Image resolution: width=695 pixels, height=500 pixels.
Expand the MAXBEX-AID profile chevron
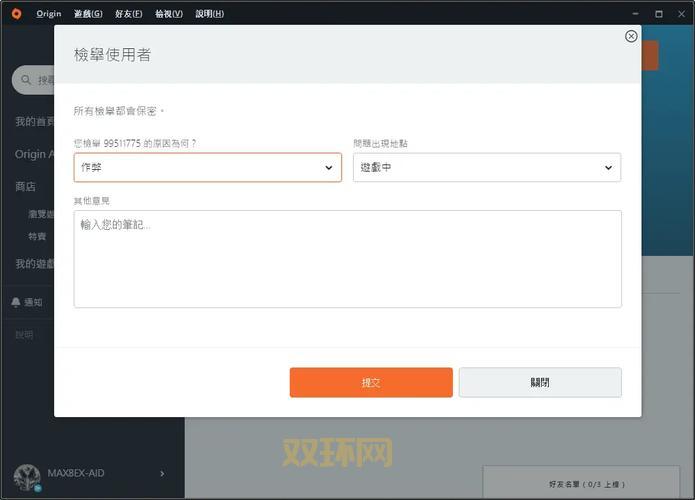pos(162,474)
